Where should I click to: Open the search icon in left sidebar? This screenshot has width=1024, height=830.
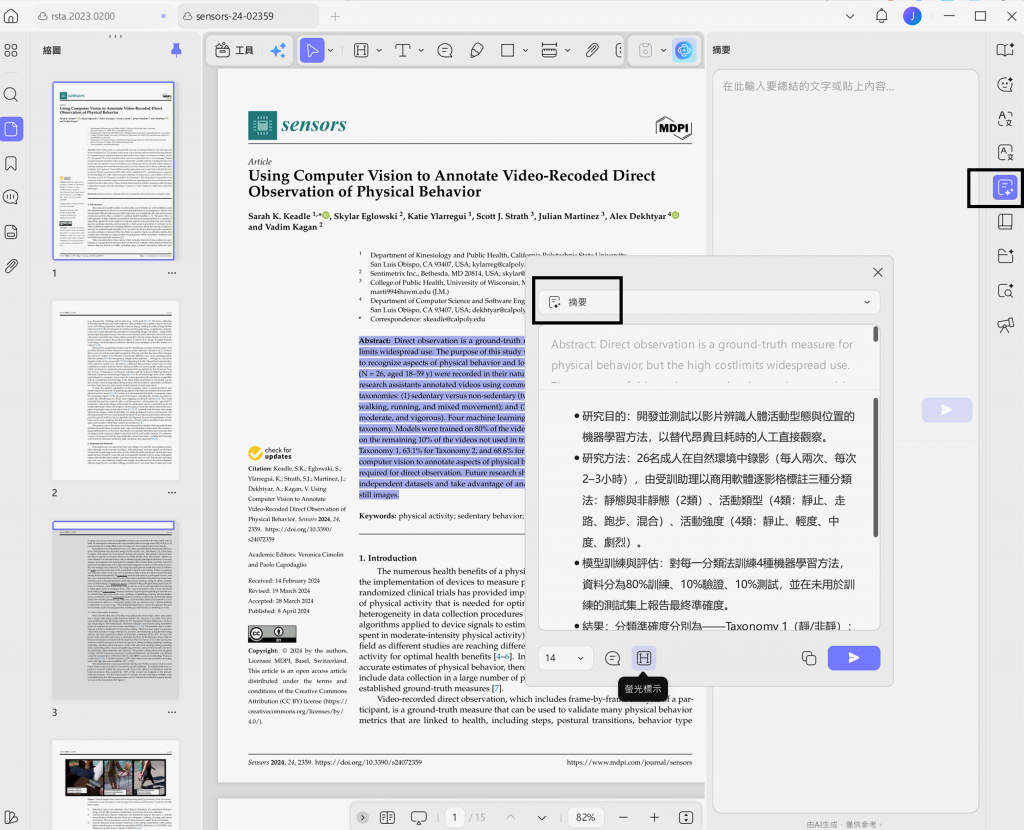[11, 95]
